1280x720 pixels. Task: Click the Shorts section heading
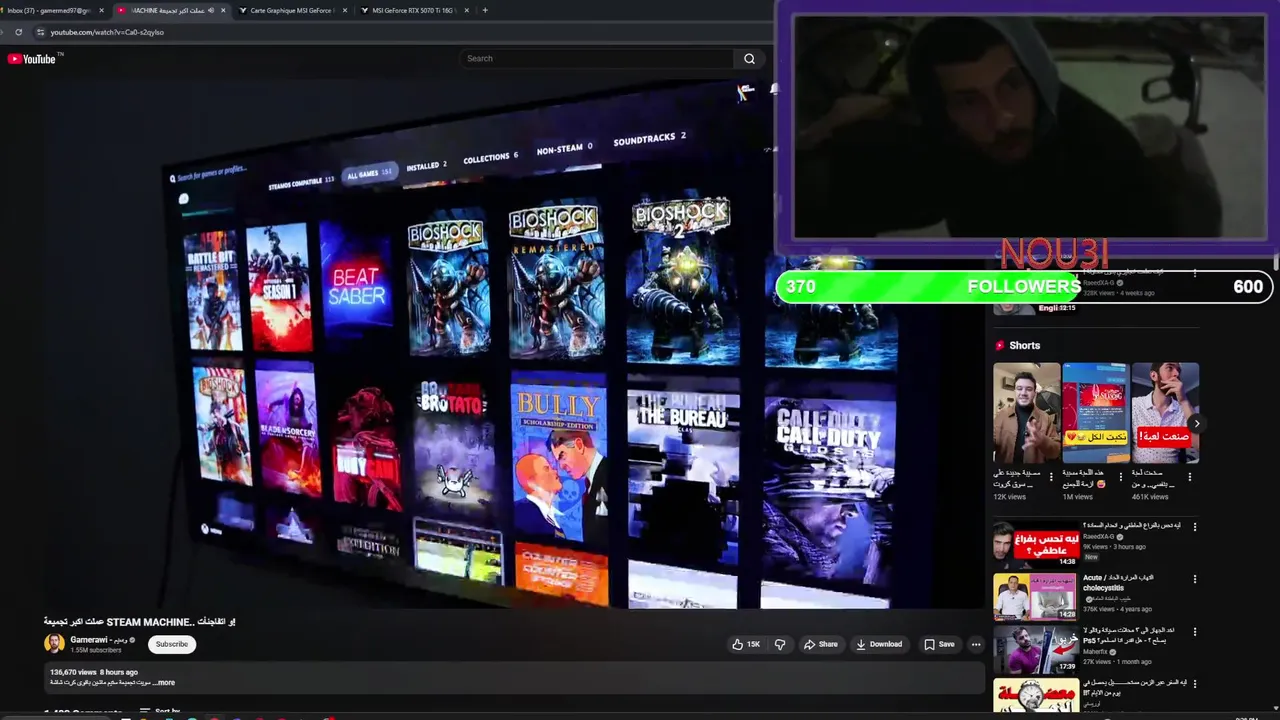[x=1024, y=346]
